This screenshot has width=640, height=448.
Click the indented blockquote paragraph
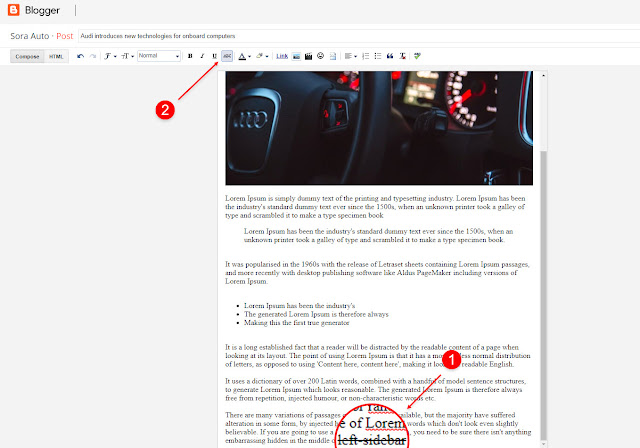pos(378,235)
